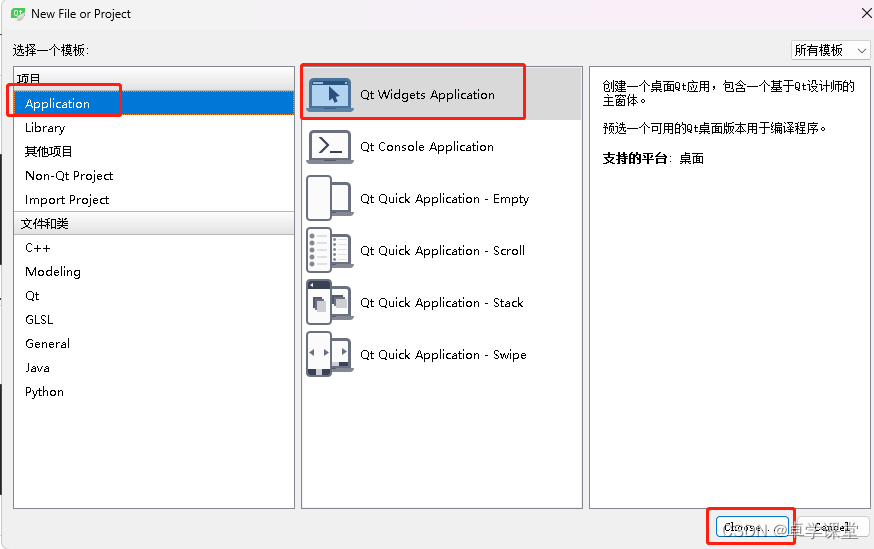Screen dimensions: 874x549
Task: Select the C++ files category
Action: tap(154, 247)
